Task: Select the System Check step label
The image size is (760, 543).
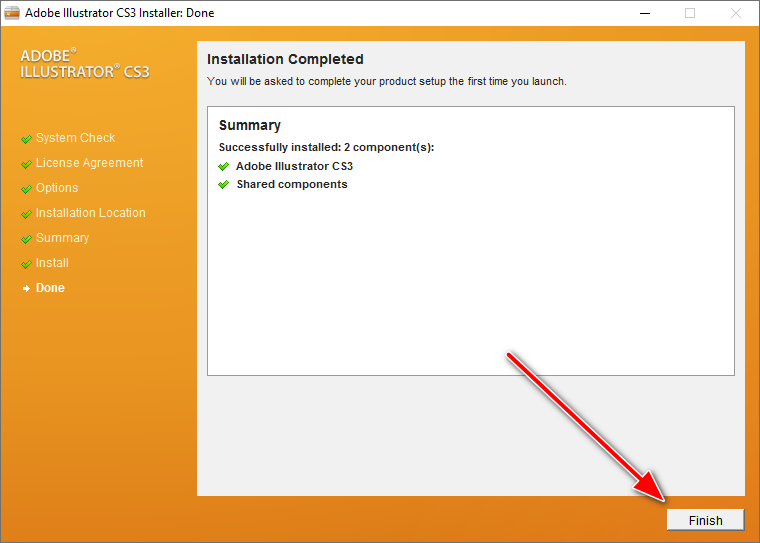Action: coord(75,138)
